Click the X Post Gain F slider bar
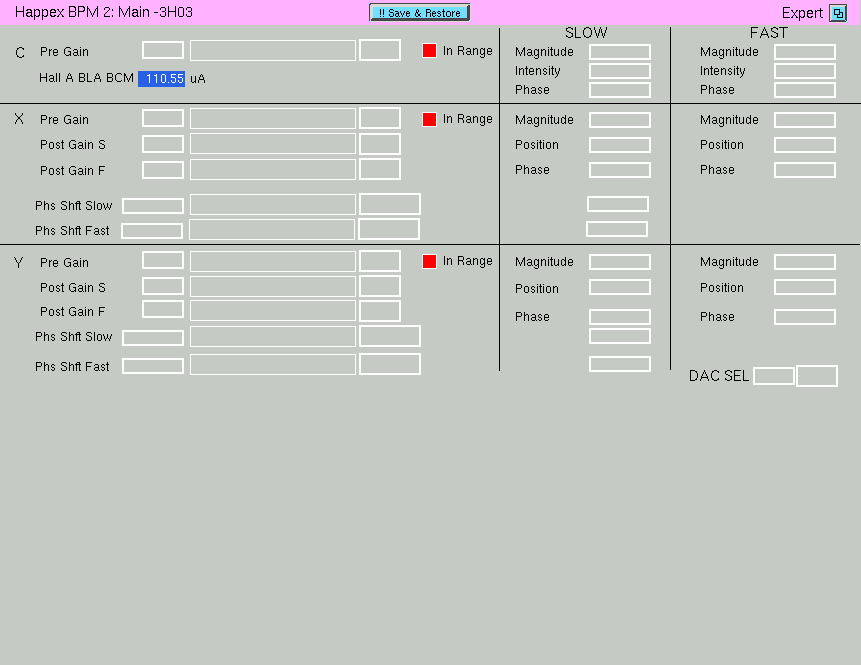861x665 pixels. [x=273, y=169]
